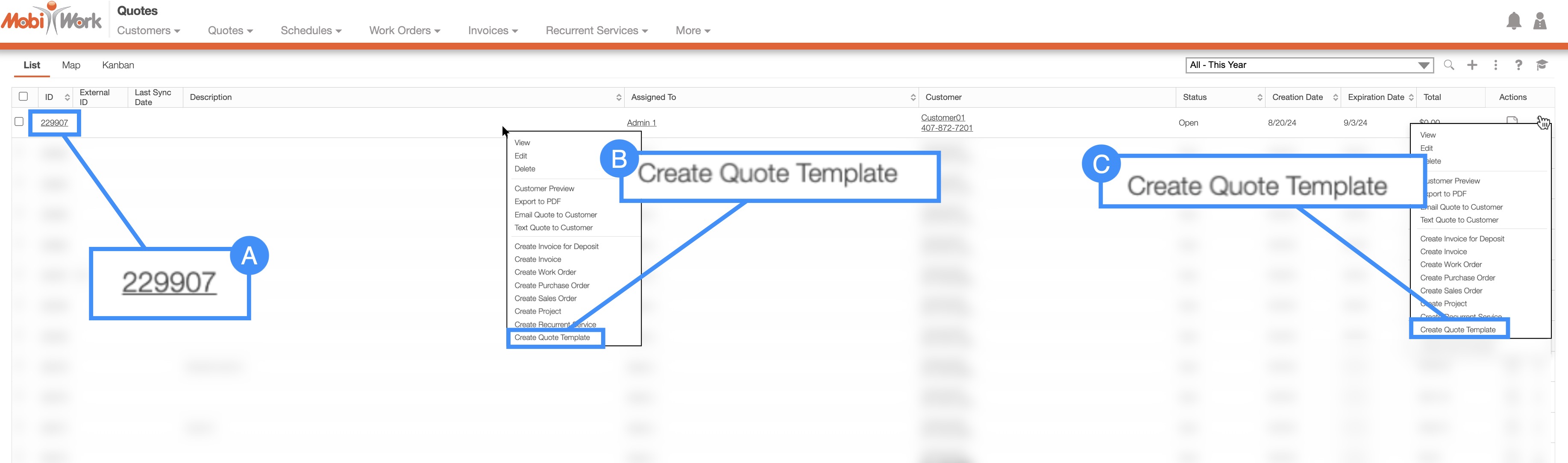Select Create Quote Template in middle context menu
Viewport: 1568px width, 463px height.
[x=552, y=338]
